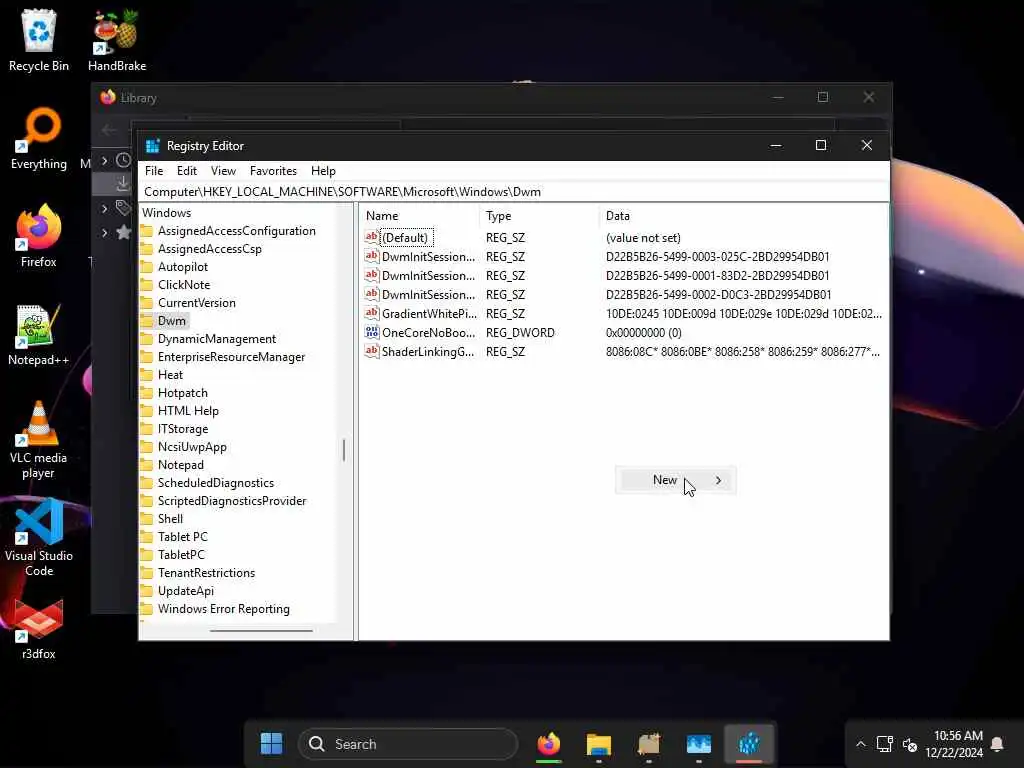The image size is (1024, 768).
Task: Click the tree pane horizontal scrollbar
Action: click(261, 631)
